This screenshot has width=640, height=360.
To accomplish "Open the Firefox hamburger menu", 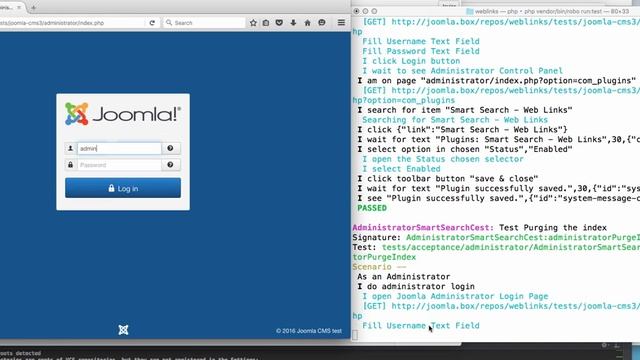I will pyautogui.click(x=341, y=23).
